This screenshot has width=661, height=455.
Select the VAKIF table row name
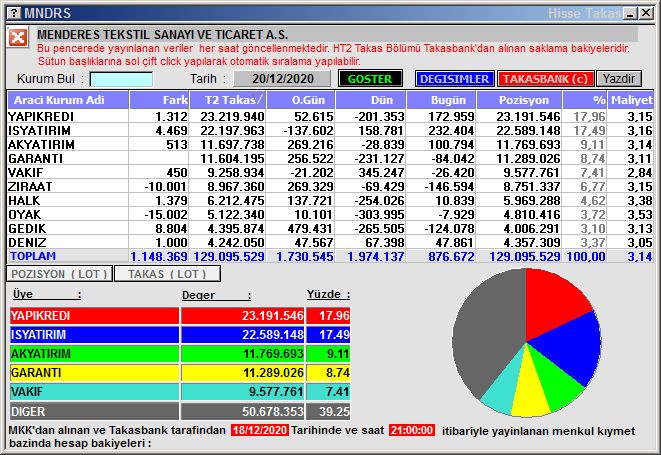(26, 172)
